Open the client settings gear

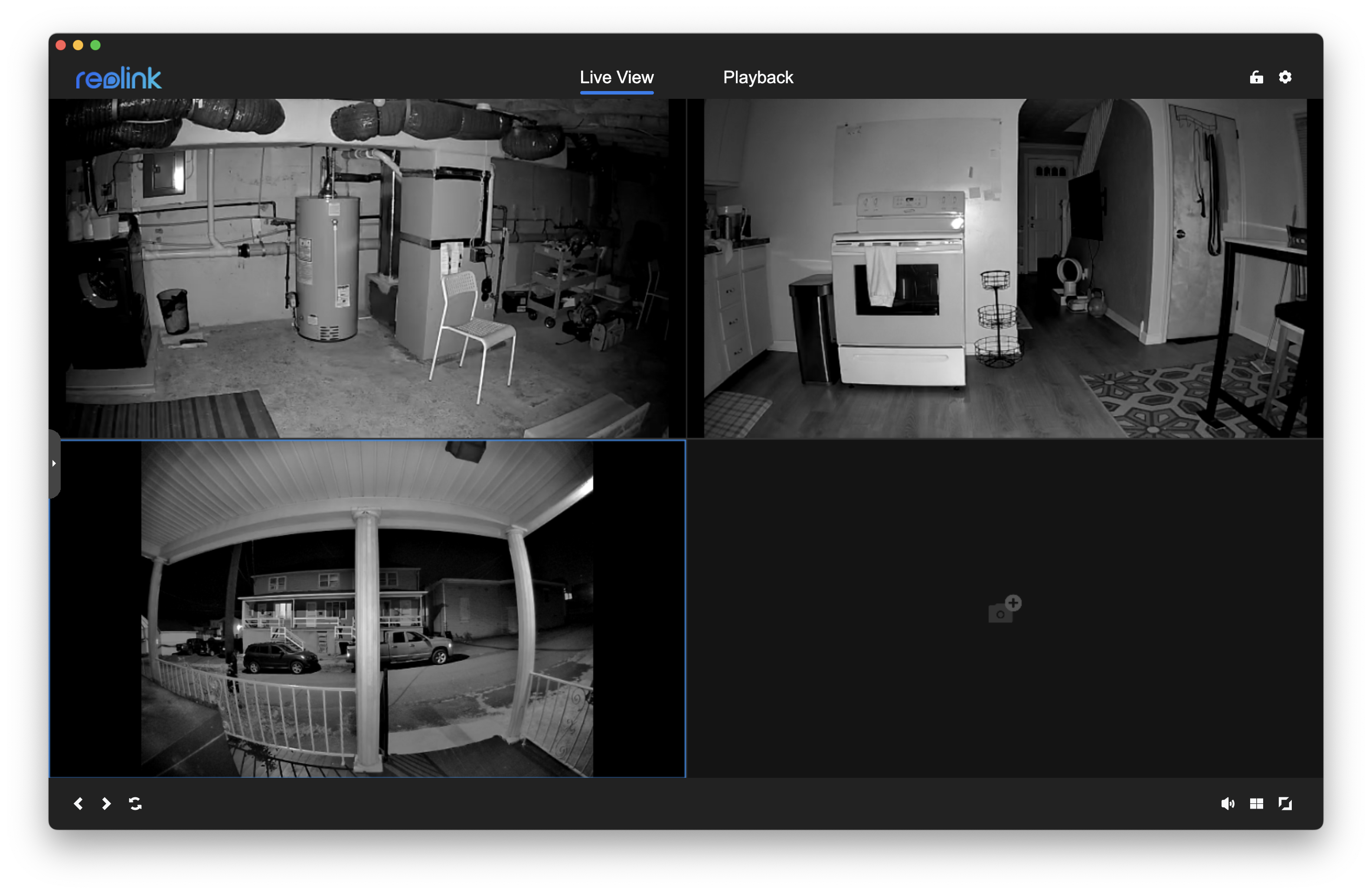click(x=1284, y=77)
